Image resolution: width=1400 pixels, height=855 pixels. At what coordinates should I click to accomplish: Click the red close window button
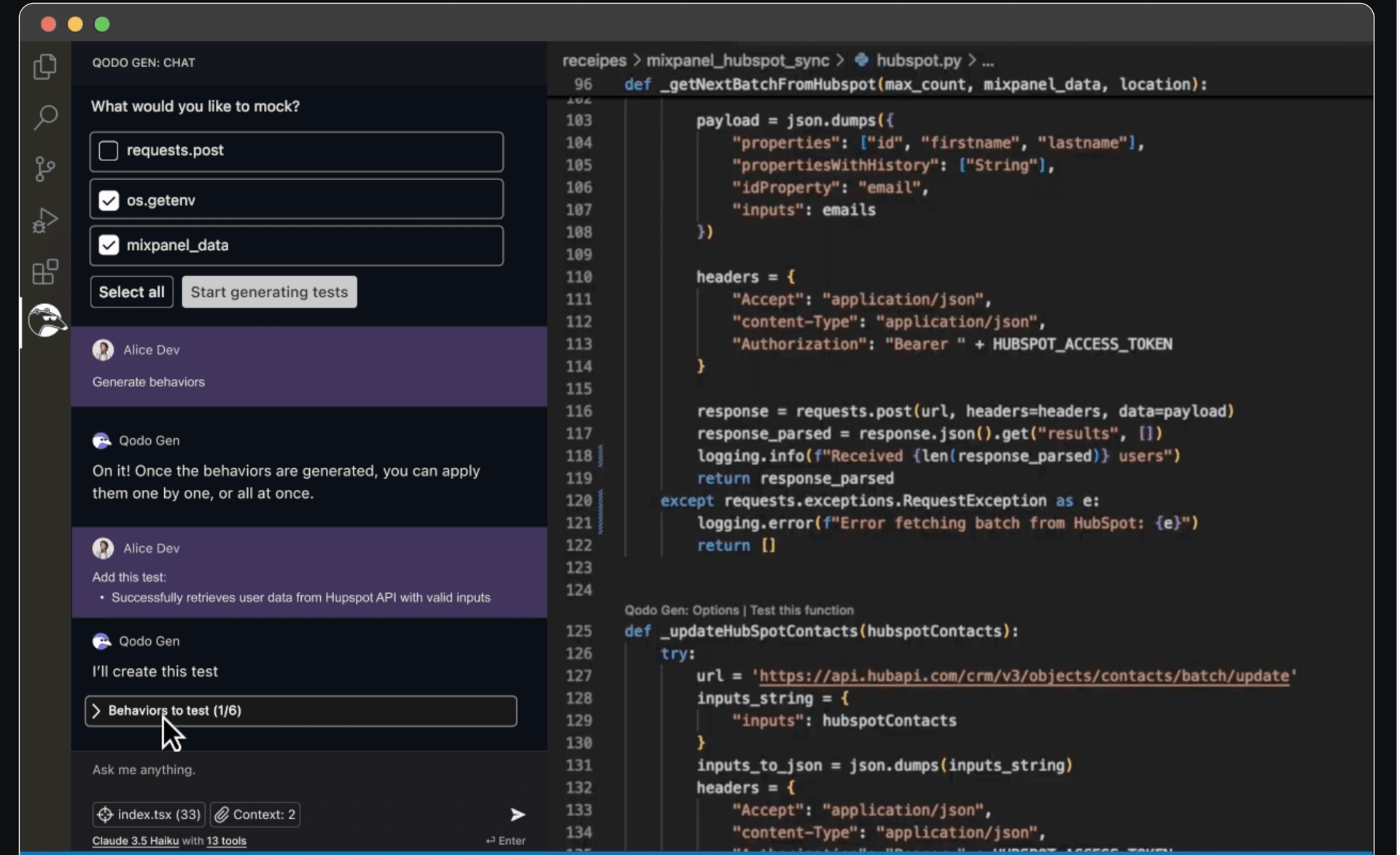[x=48, y=24]
